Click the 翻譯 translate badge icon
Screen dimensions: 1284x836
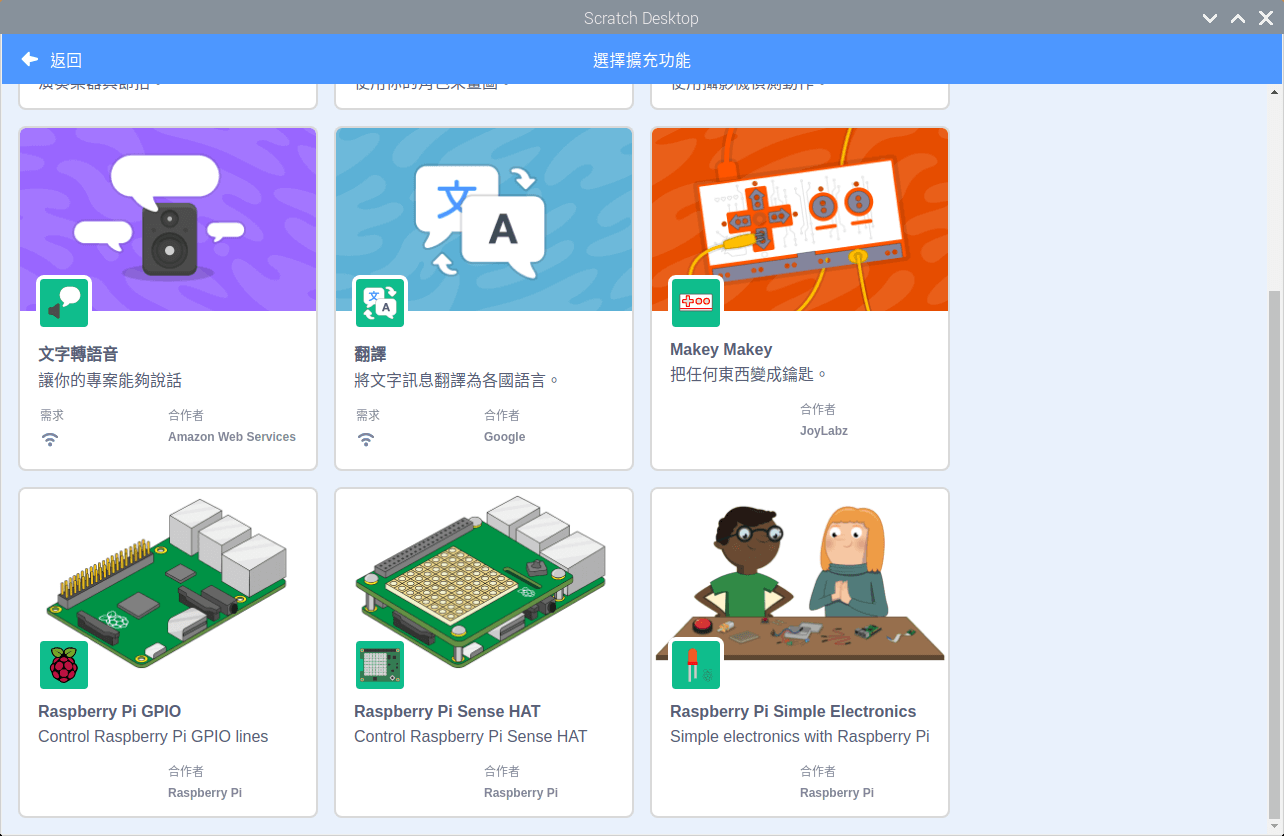tap(380, 303)
